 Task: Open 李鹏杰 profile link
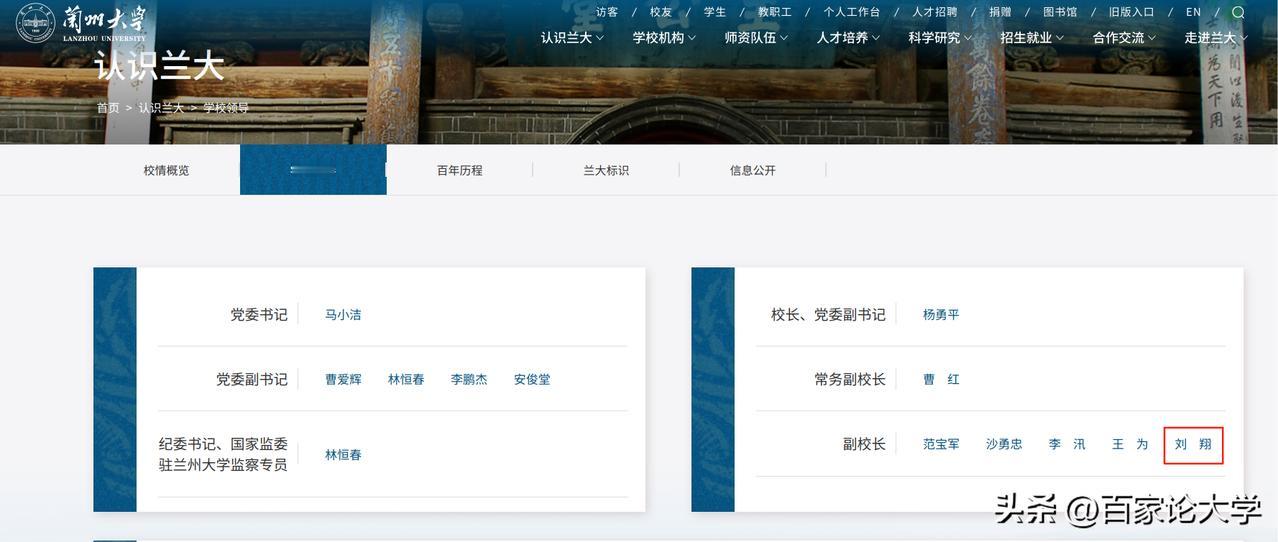469,380
